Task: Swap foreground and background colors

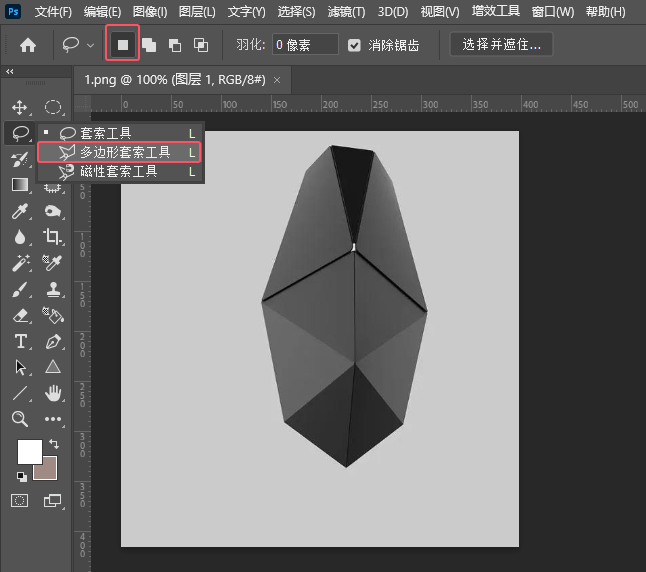Action: point(53,444)
